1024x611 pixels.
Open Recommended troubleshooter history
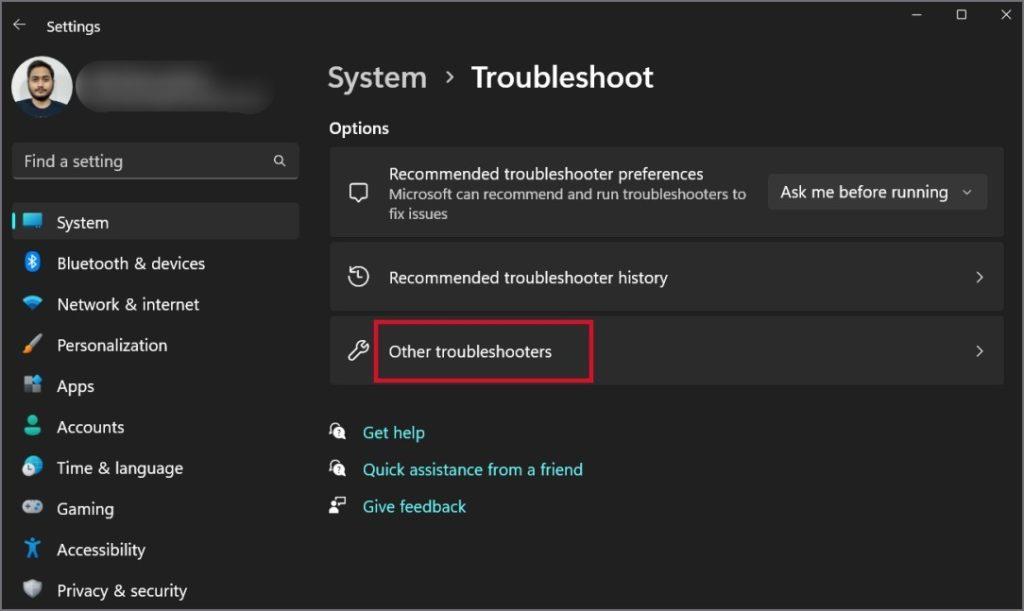(x=666, y=277)
